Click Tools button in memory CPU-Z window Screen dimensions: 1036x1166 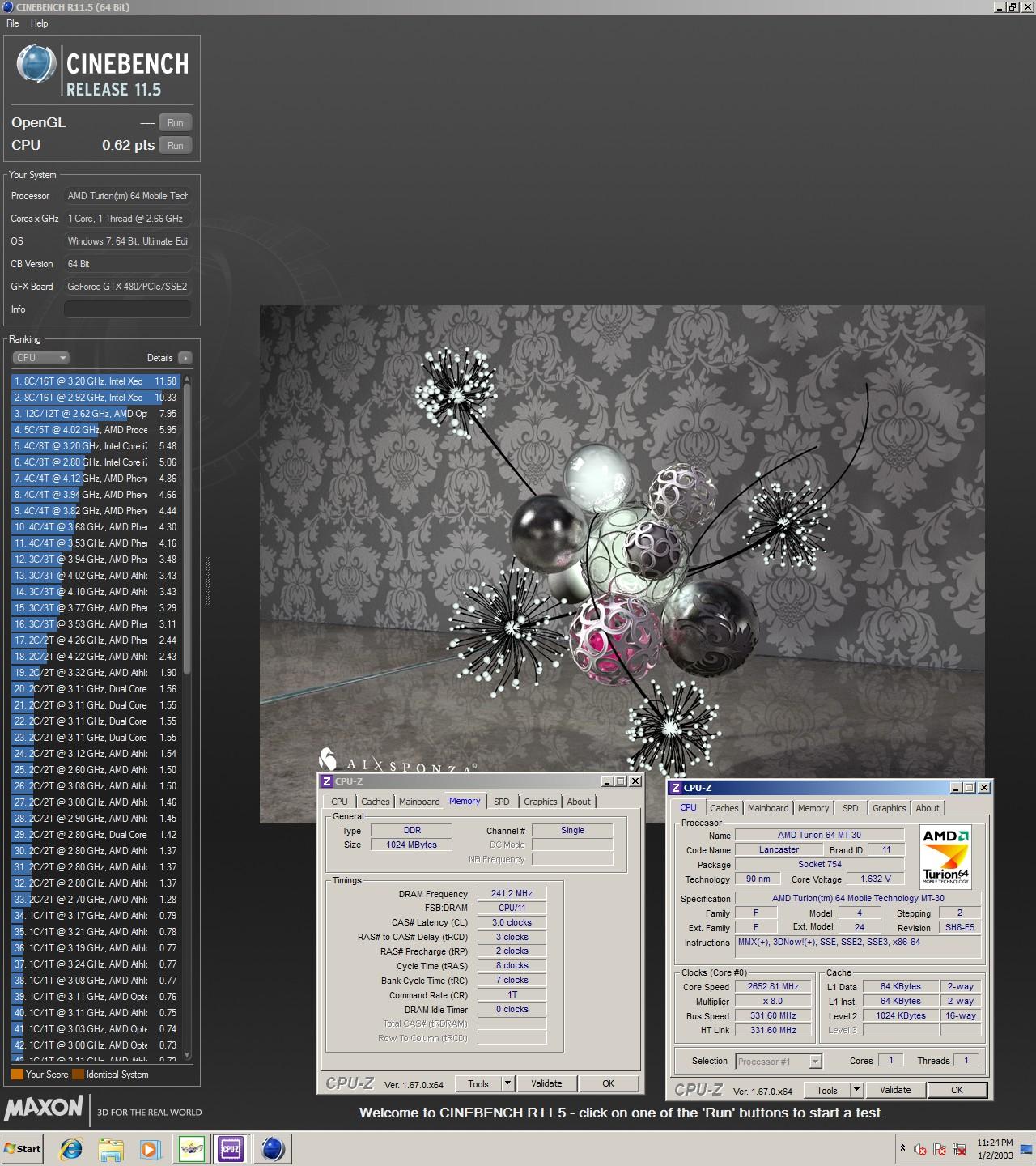[478, 1084]
